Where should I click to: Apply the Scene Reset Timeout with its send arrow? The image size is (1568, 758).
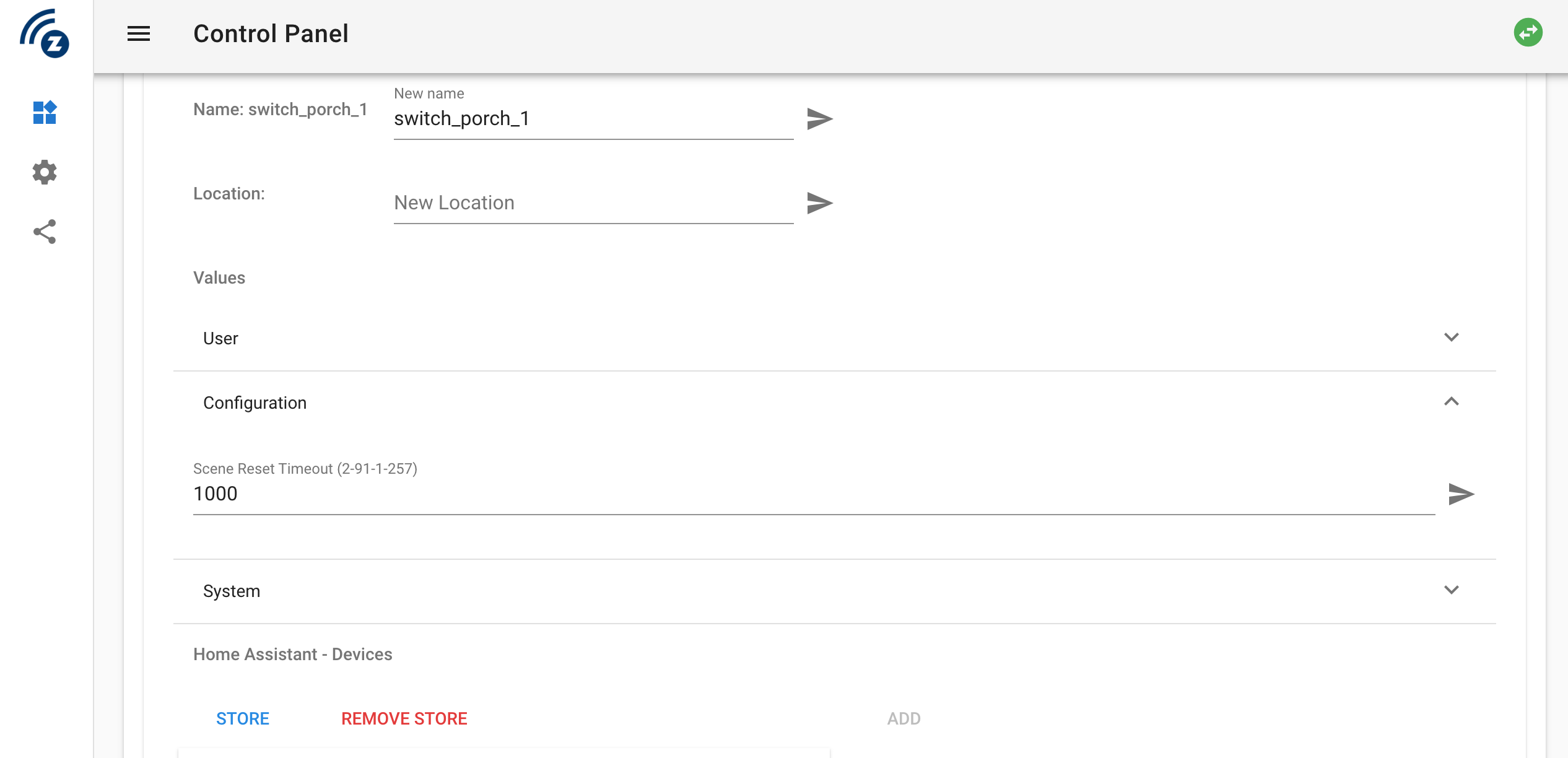pos(1462,494)
